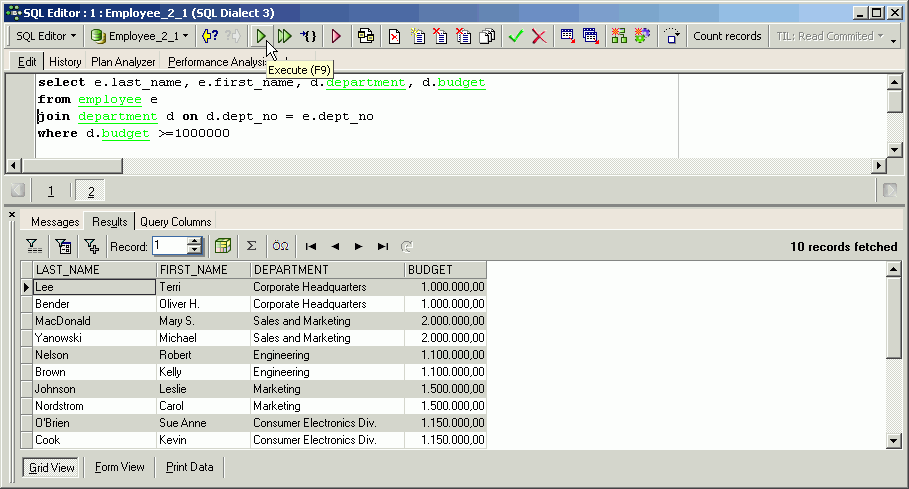This screenshot has height=489, width=909.
Task: Switch to Grid View
Action: pyautogui.click(x=52, y=467)
